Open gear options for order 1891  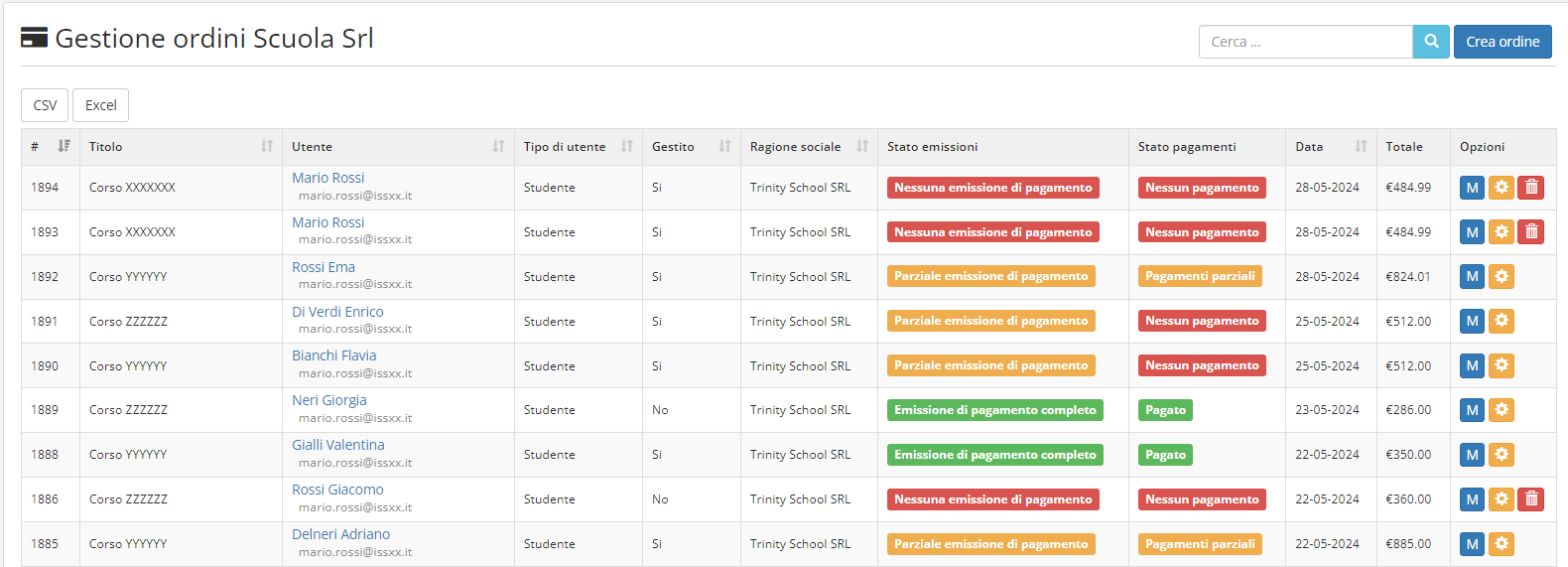[1502, 321]
